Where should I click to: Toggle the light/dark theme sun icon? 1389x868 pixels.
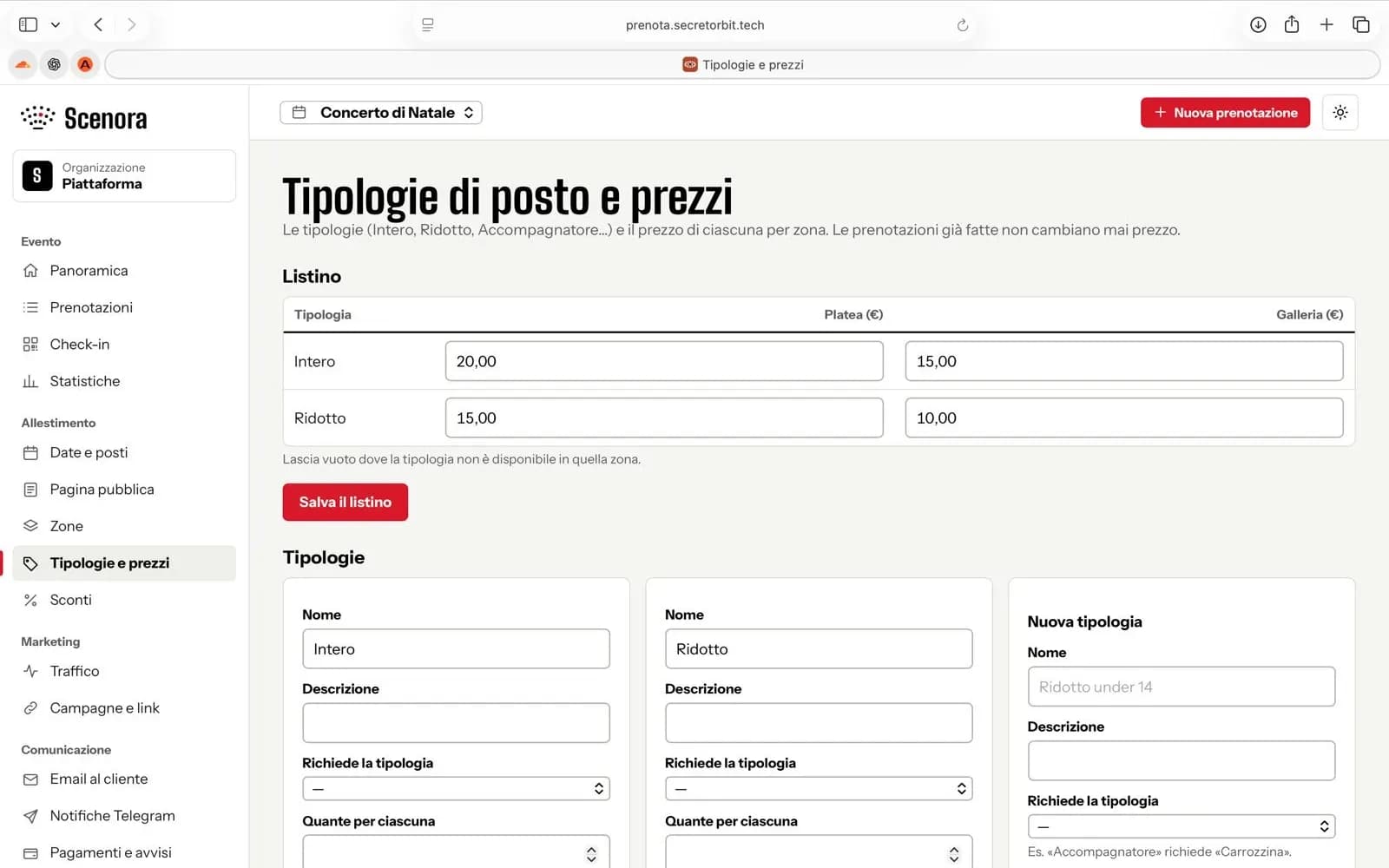tap(1340, 113)
